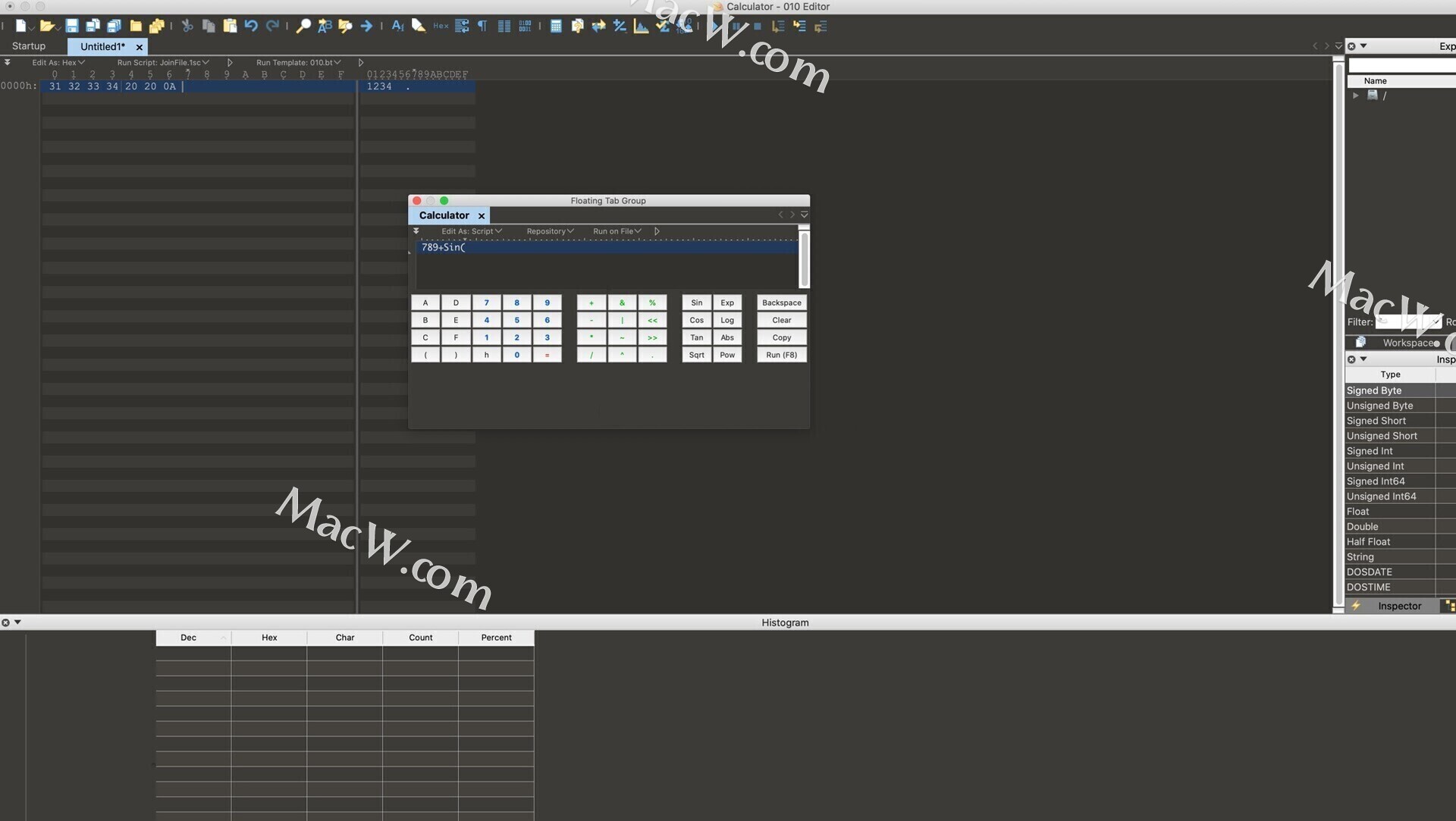The height and width of the screenshot is (821, 1456).
Task: Click the stop script toolbar icon
Action: point(757,26)
